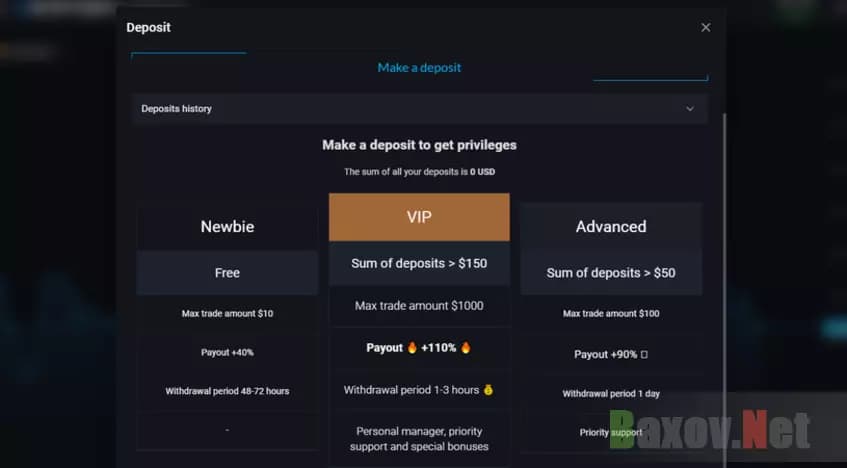
Task: Close the Deposit dialog
Action: pos(705,28)
